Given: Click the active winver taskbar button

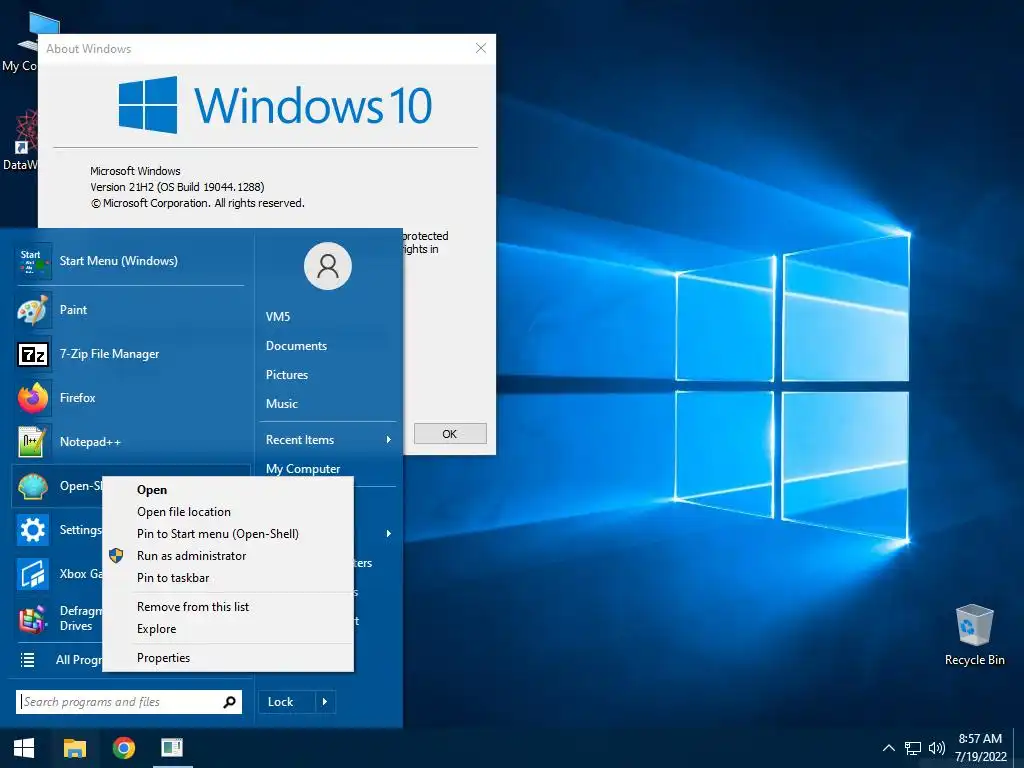Looking at the screenshot, I should click(172, 748).
